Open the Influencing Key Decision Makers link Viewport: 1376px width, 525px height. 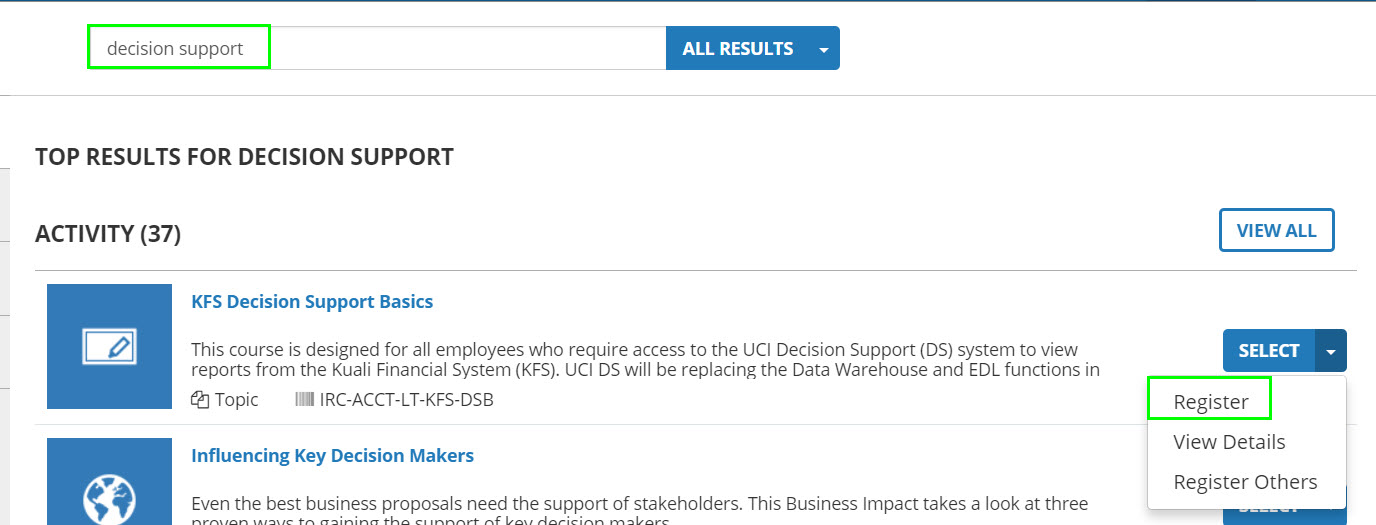[x=332, y=456]
